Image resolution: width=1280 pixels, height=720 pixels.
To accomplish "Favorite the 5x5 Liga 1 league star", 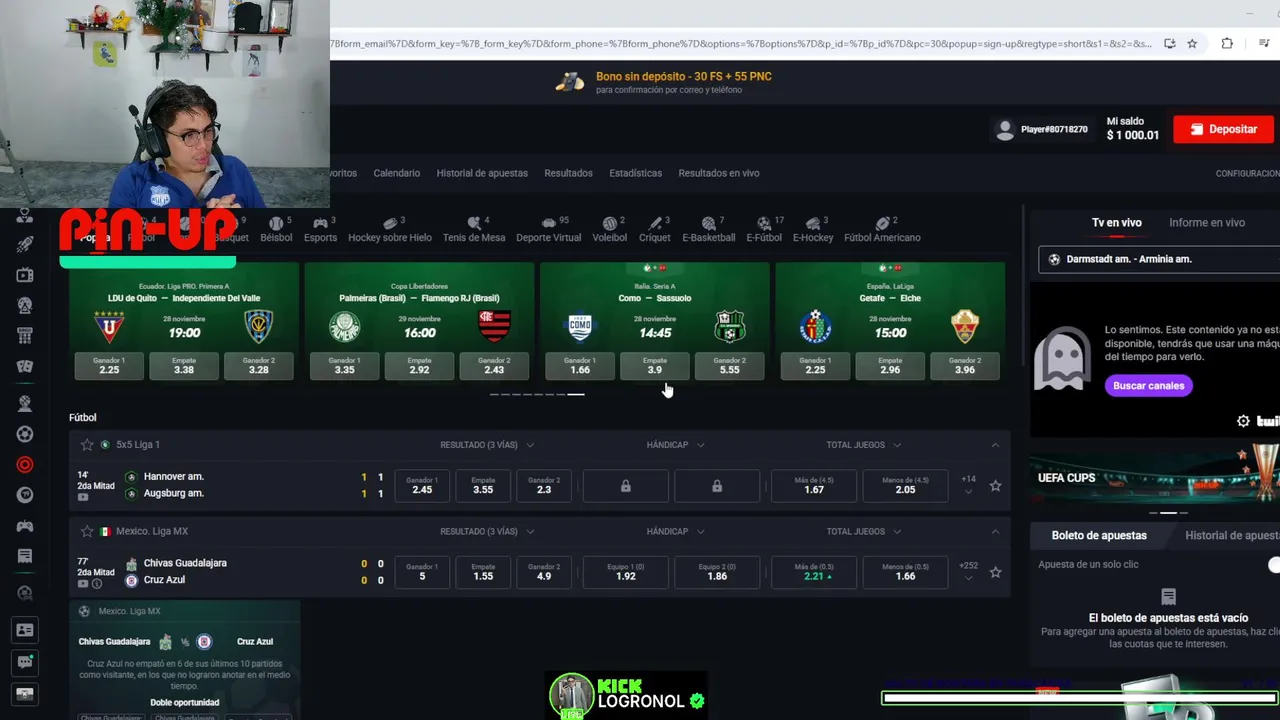I will tap(87, 444).
